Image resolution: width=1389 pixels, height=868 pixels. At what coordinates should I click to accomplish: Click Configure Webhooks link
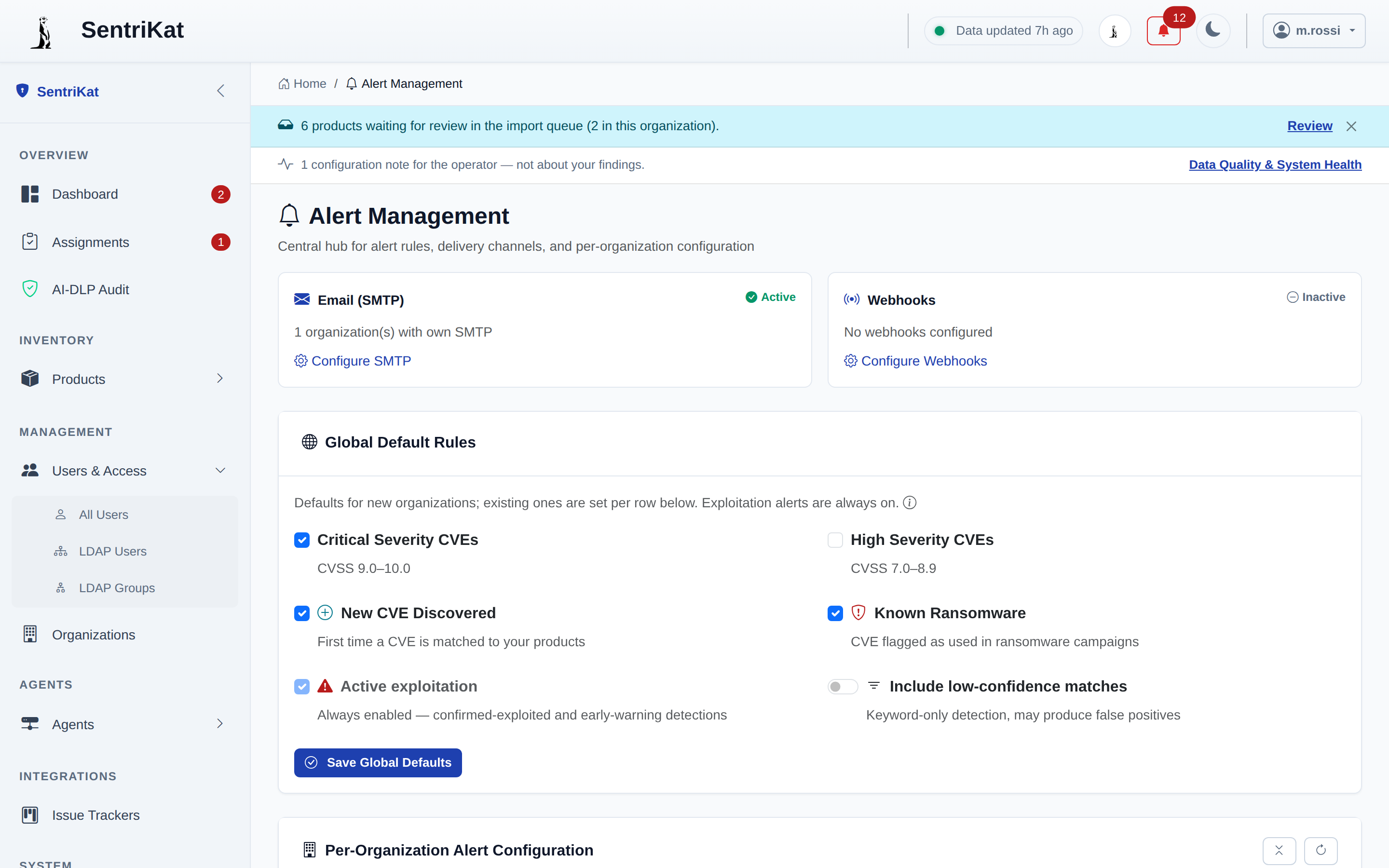[x=915, y=361]
